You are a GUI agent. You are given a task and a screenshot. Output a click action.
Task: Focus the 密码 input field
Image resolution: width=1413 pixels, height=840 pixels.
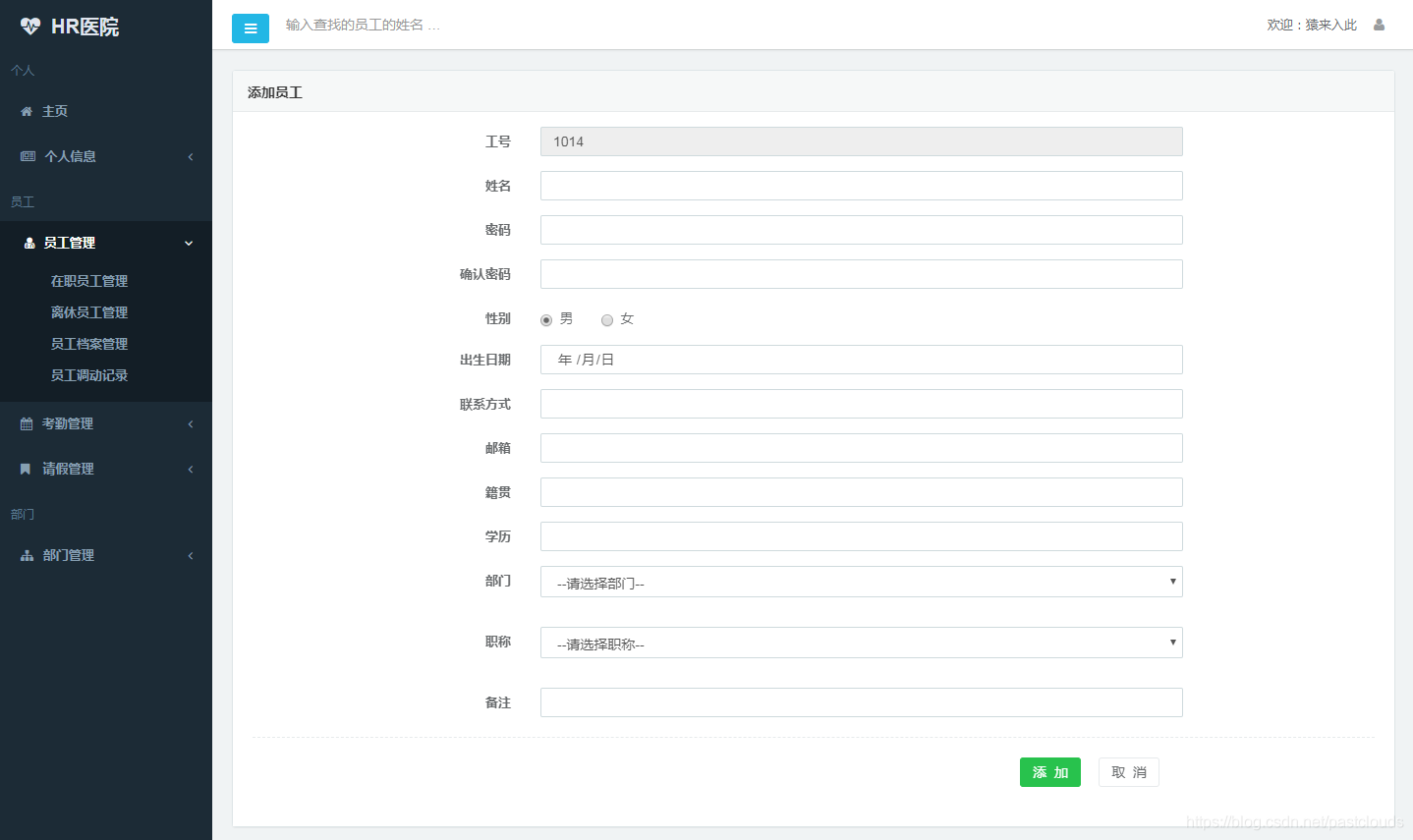click(x=861, y=230)
